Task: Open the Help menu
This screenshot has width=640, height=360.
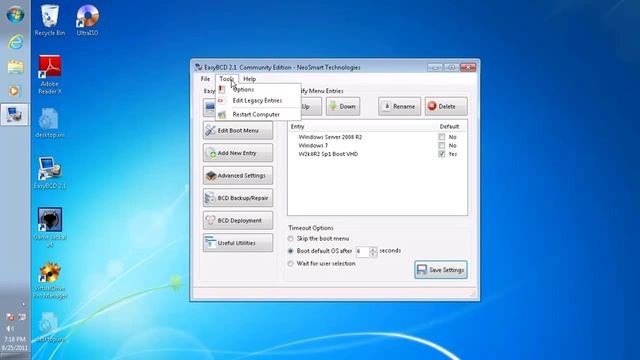Action: coord(249,79)
